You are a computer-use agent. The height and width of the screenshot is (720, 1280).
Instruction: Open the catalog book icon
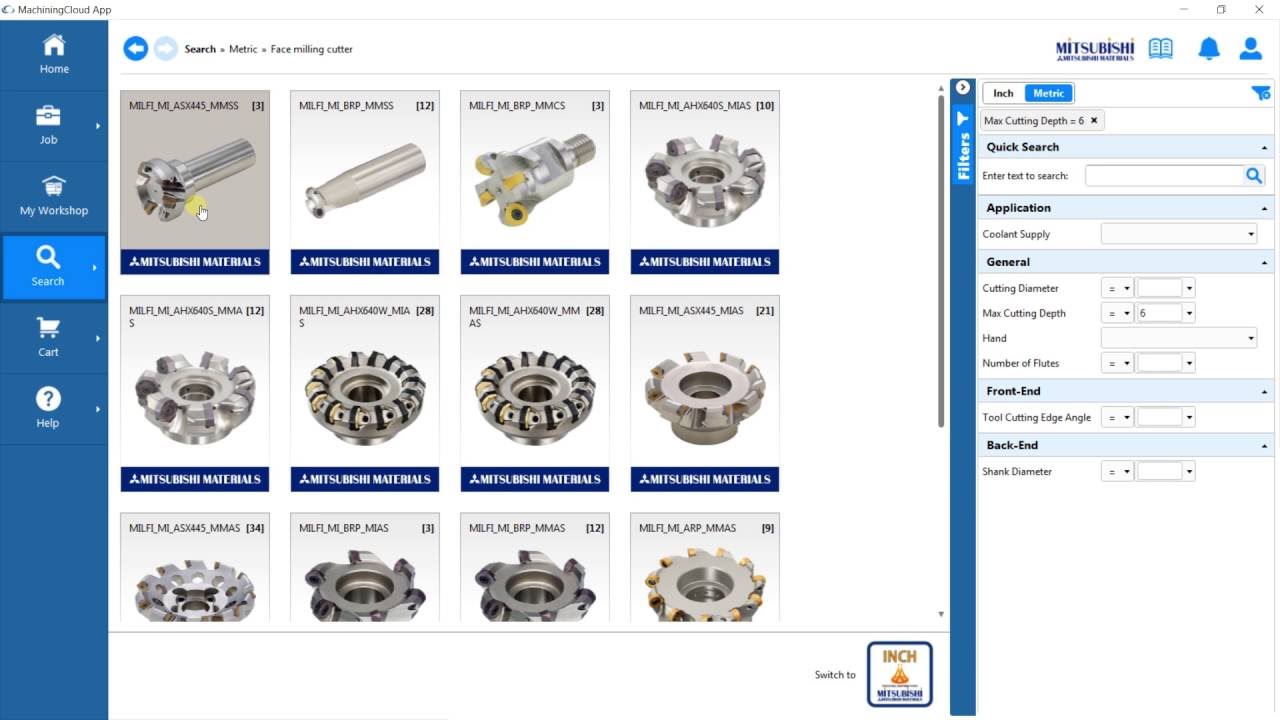click(1161, 49)
